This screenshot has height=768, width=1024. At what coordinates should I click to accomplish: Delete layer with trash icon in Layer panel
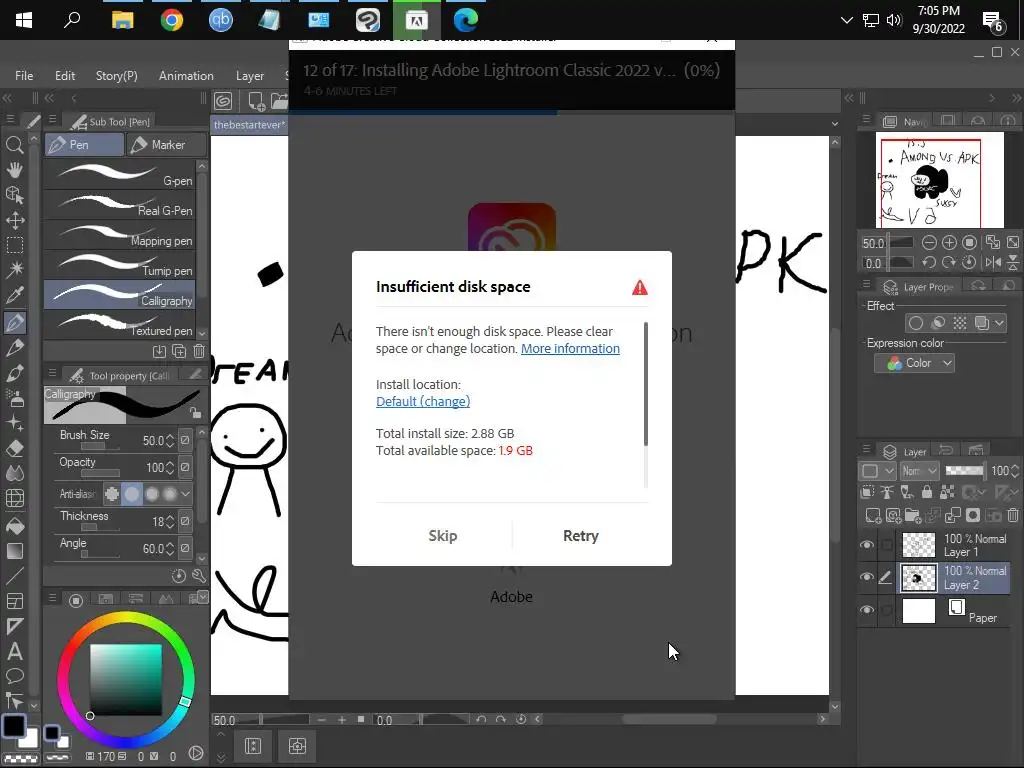point(1012,515)
